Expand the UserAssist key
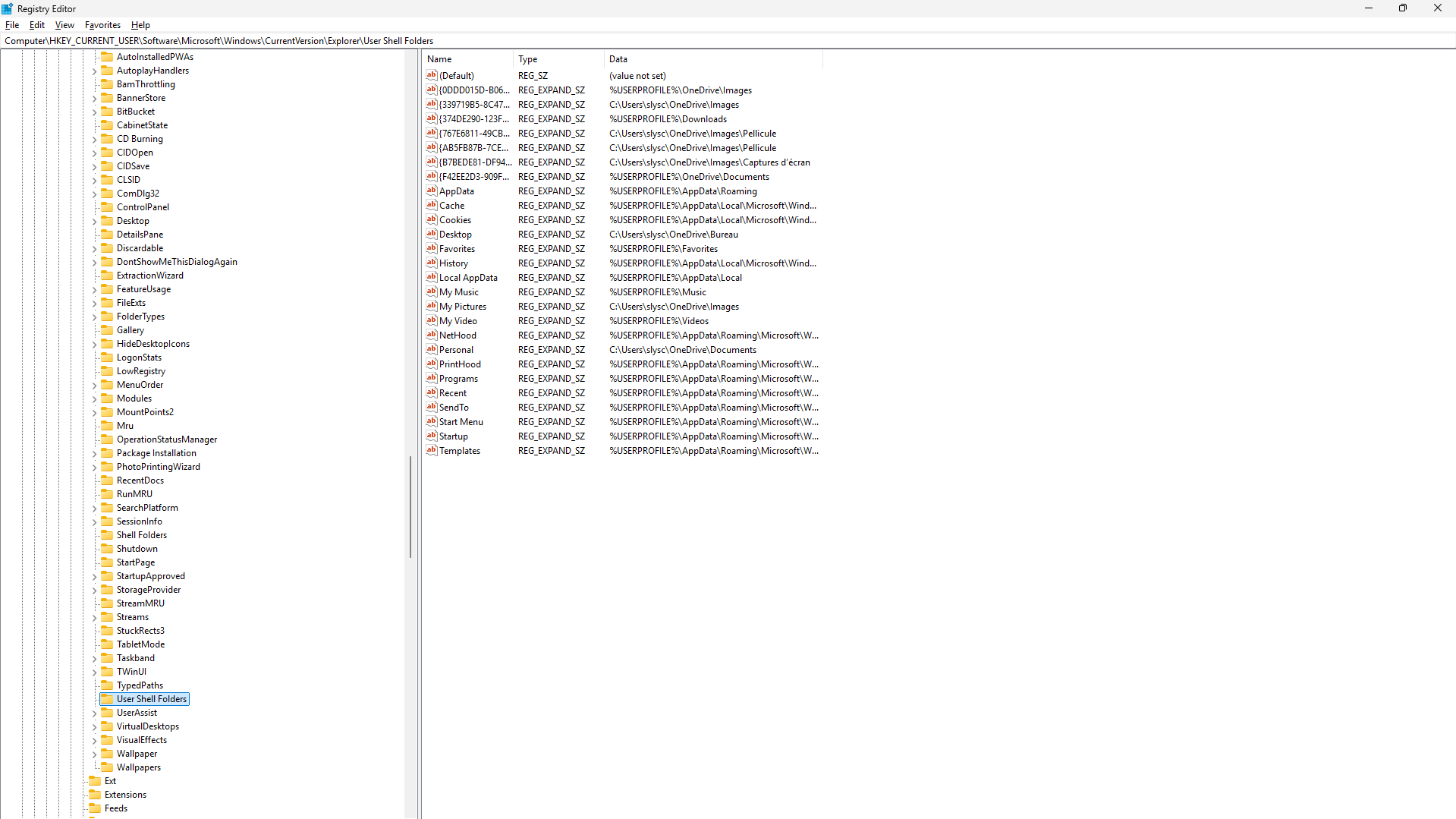The width and height of the screenshot is (1456, 819). pyautogui.click(x=95, y=713)
